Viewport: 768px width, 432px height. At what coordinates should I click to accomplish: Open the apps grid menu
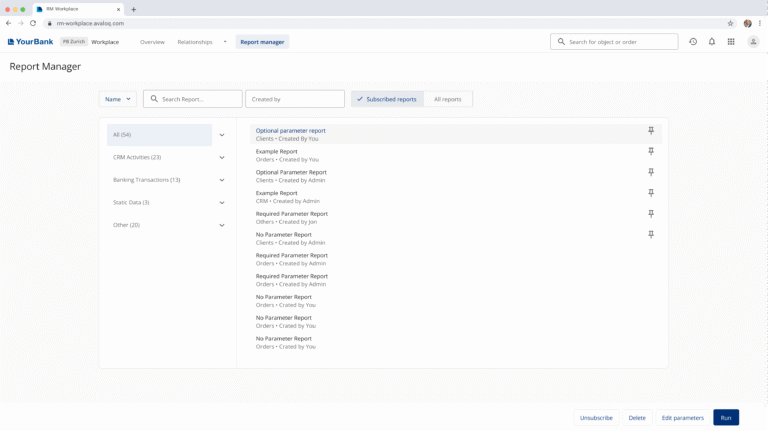731,42
